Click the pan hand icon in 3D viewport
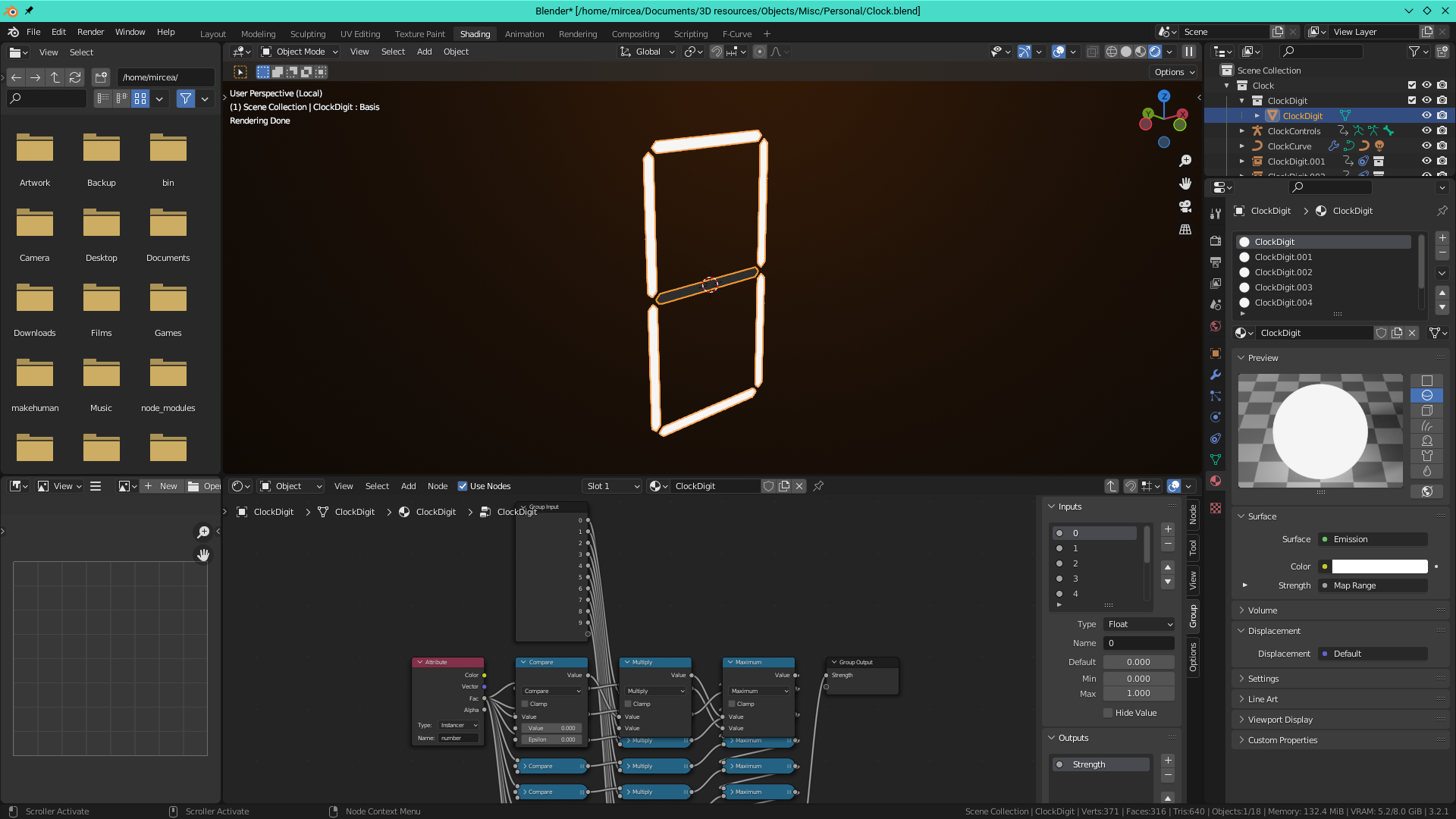Viewport: 1456px width, 819px height. pyautogui.click(x=1185, y=184)
